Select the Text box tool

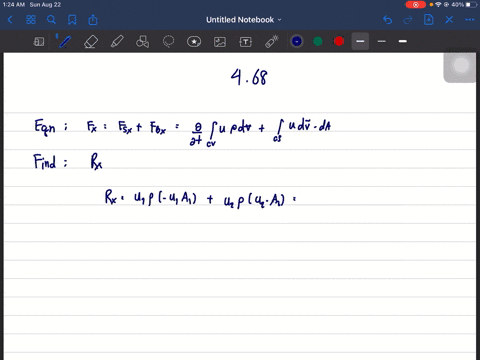tap(245, 42)
